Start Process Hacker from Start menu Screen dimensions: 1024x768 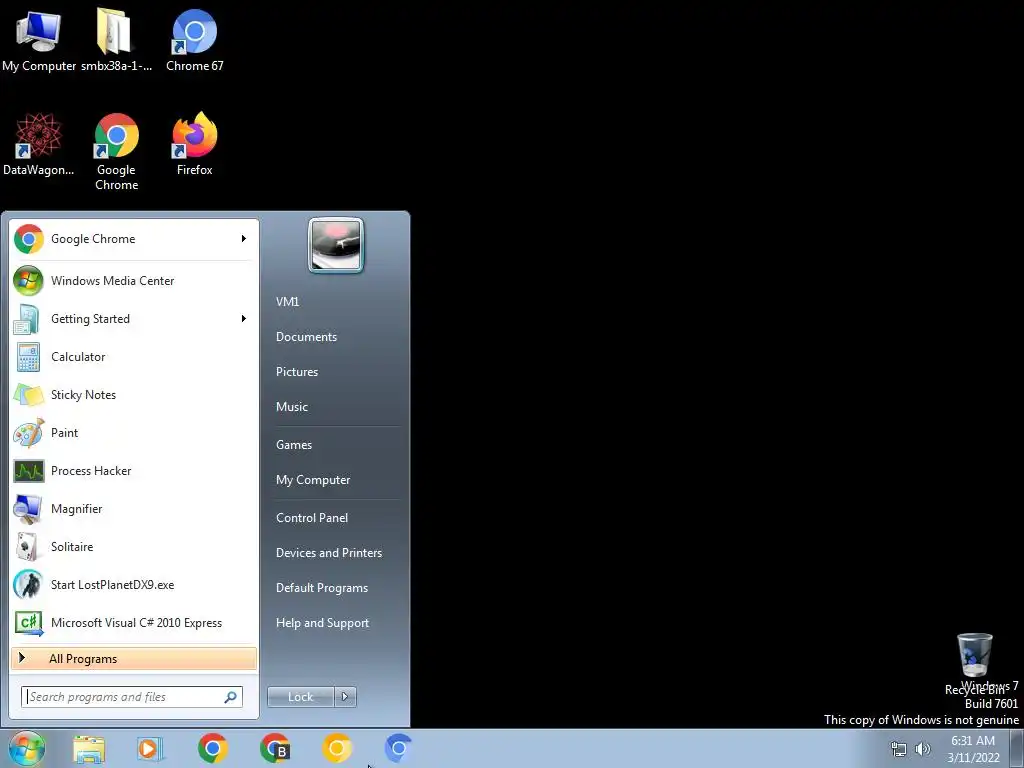tap(134, 471)
